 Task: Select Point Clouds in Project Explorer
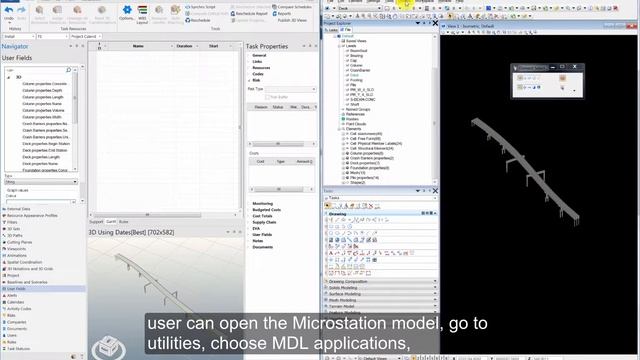pos(356,124)
